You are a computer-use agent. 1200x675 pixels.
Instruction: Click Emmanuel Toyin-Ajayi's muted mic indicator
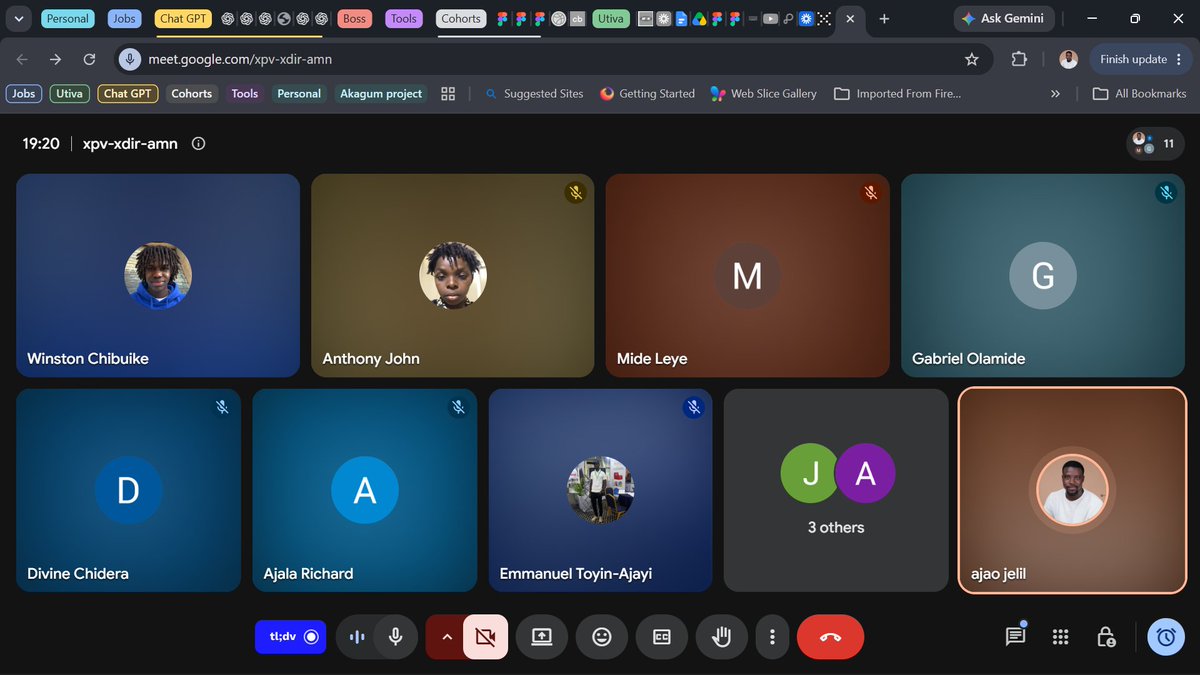pos(694,407)
